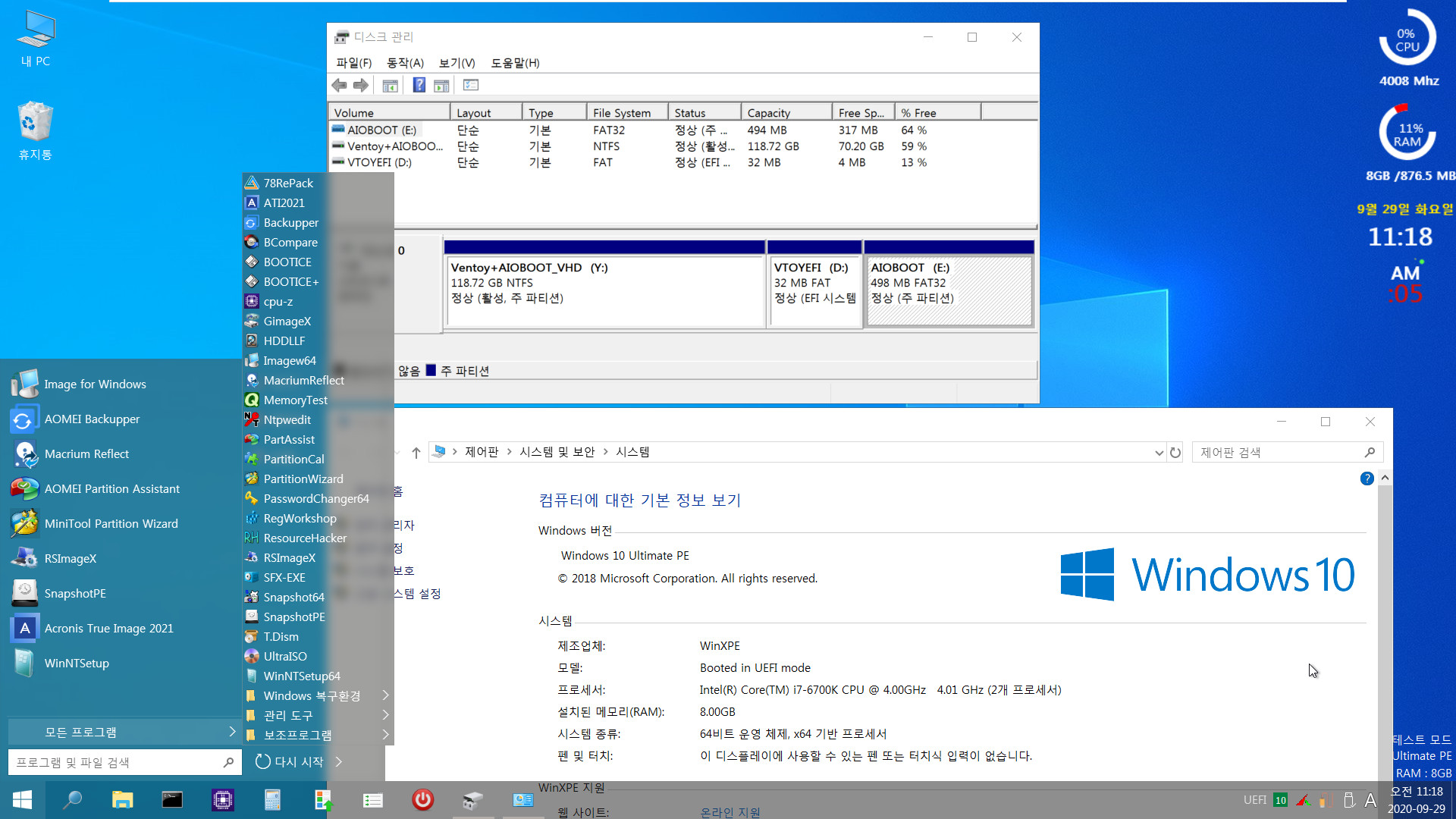Open Command Prompt from the taskbar
Viewport: 1456px width, 819px height.
172,799
